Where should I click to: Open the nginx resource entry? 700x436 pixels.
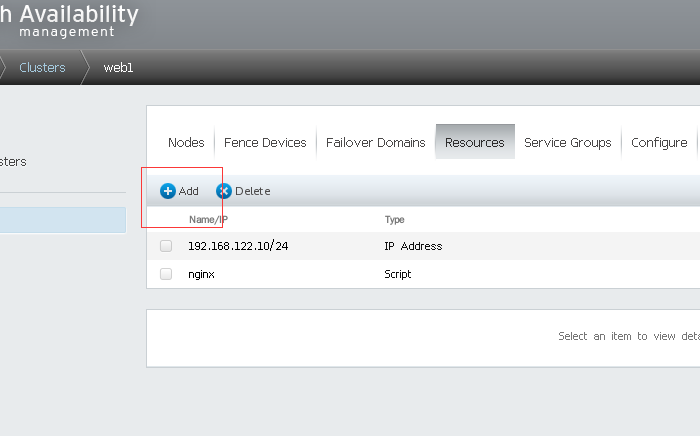202,273
